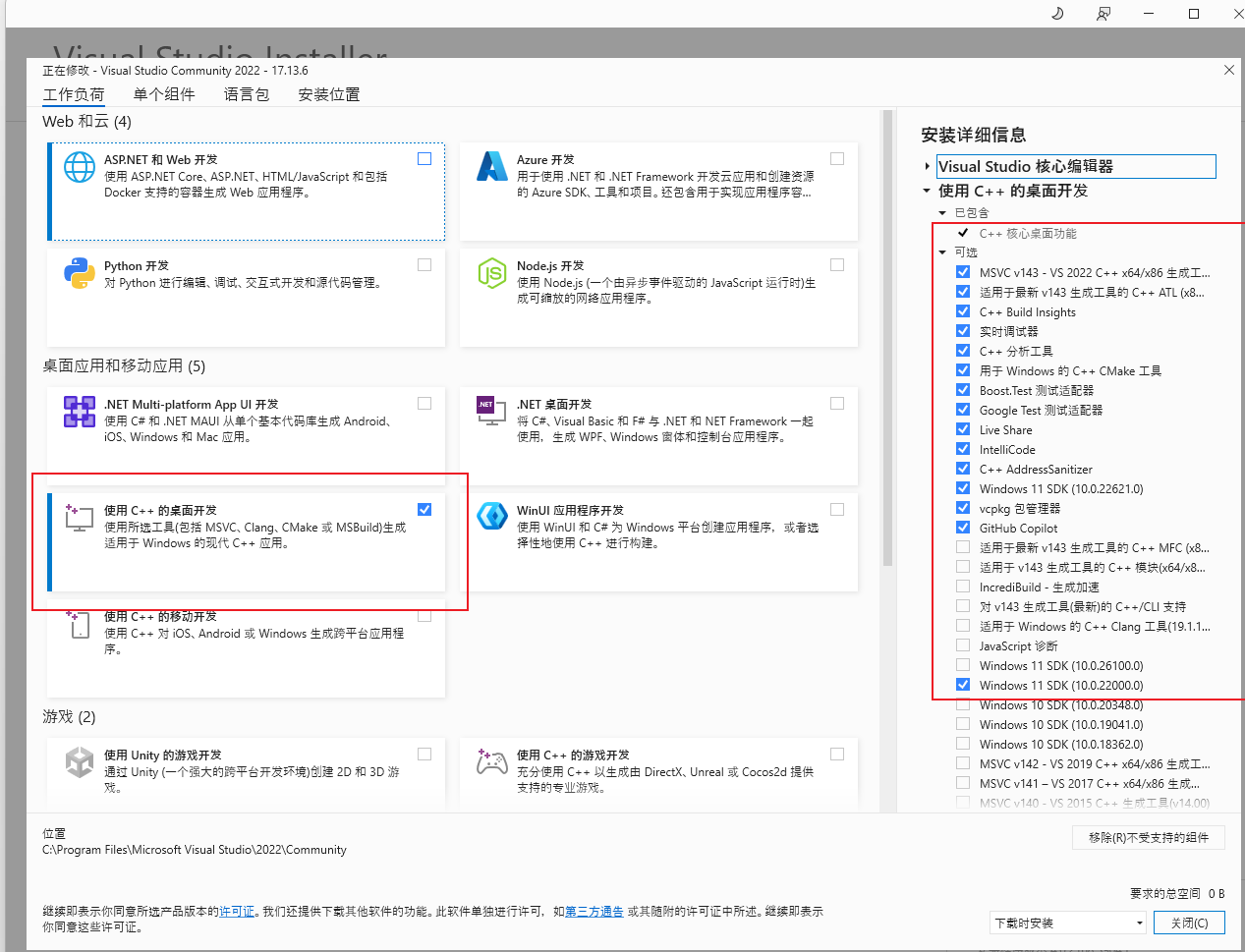Click the Azure development logo icon
This screenshot has height=952, width=1245.
pos(491,167)
